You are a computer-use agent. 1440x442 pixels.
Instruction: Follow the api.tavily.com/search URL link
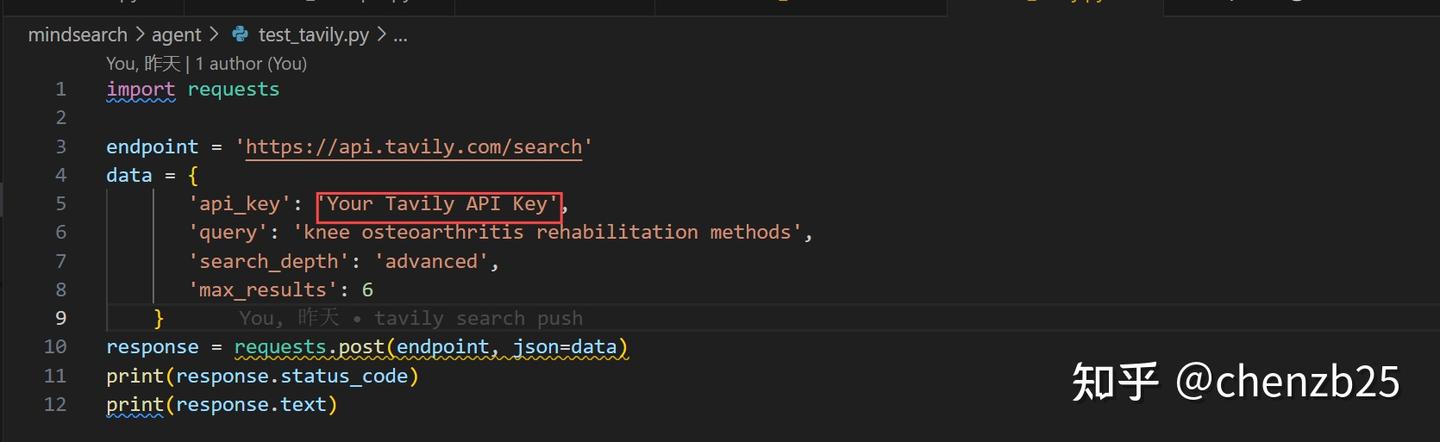[414, 147]
